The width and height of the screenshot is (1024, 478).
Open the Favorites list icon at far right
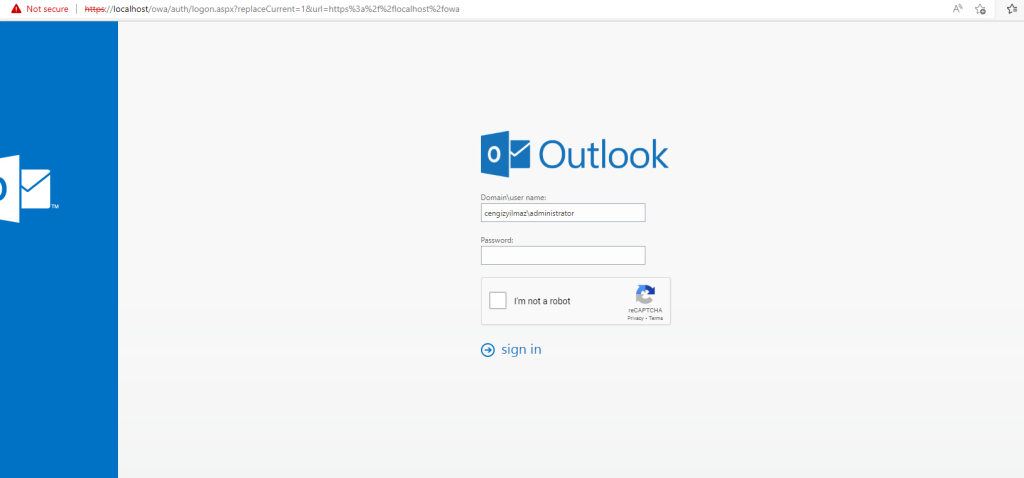coord(1012,9)
